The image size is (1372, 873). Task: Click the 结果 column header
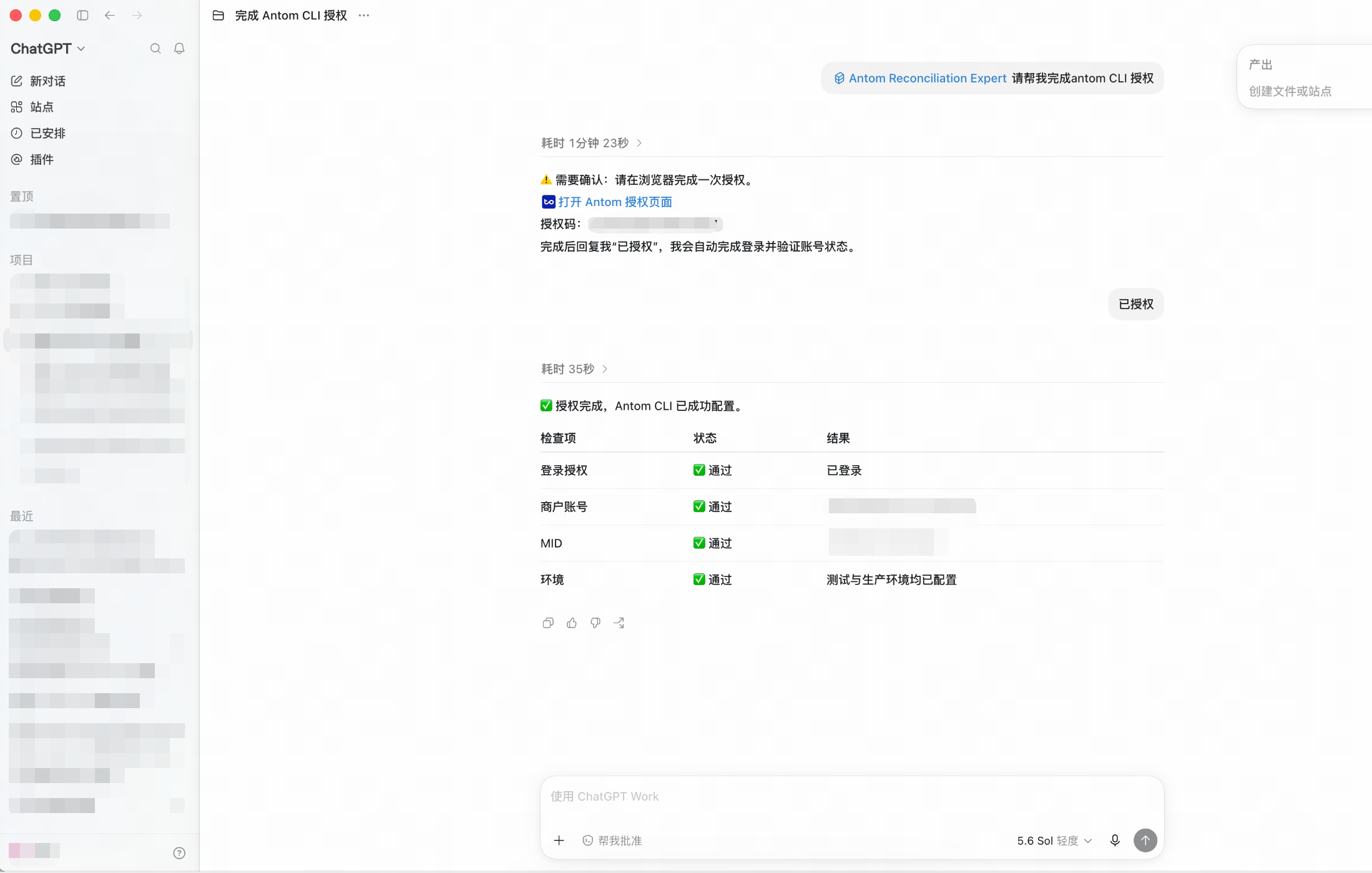839,438
